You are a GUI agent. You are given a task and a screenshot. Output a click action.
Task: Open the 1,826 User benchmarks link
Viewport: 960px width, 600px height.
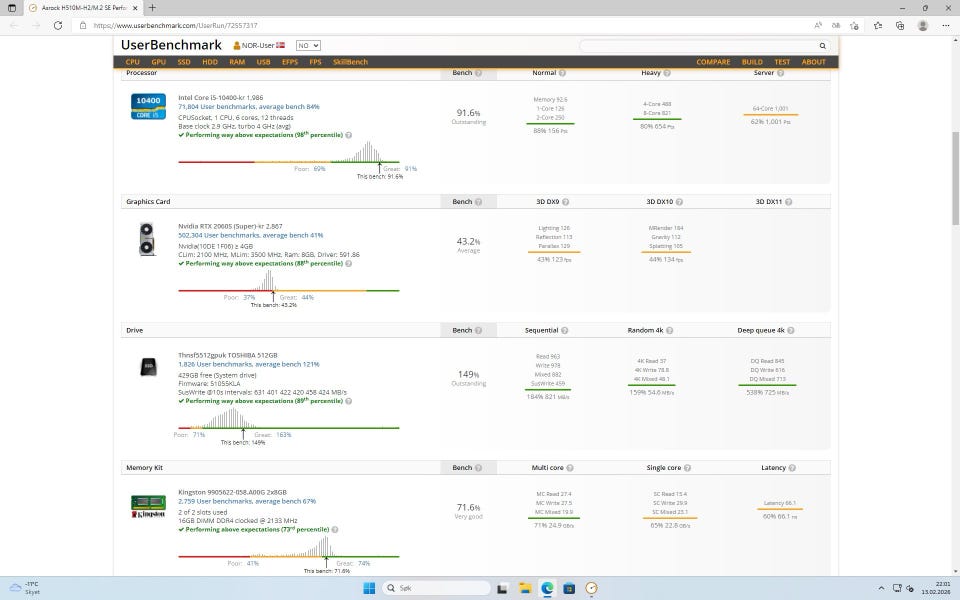coord(249,364)
